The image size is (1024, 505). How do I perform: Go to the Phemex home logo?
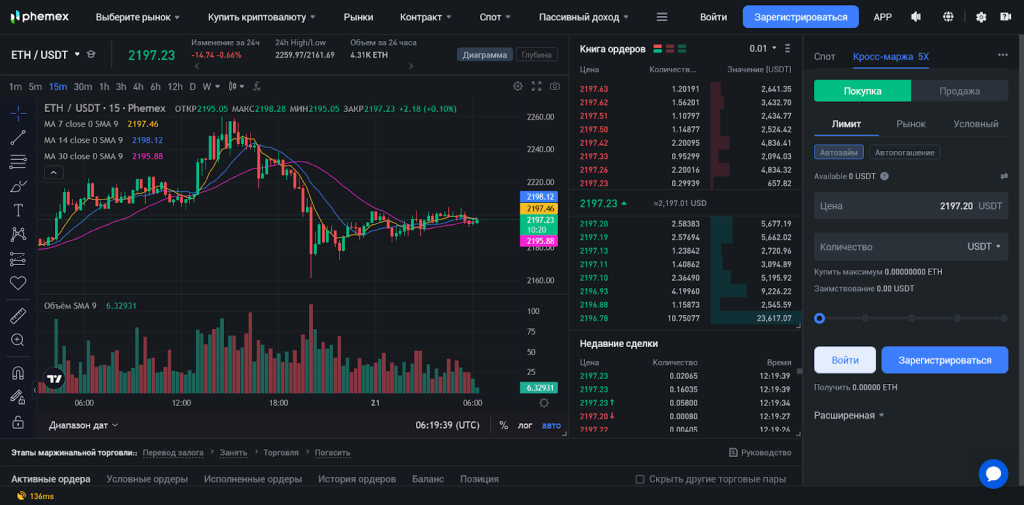pos(40,17)
